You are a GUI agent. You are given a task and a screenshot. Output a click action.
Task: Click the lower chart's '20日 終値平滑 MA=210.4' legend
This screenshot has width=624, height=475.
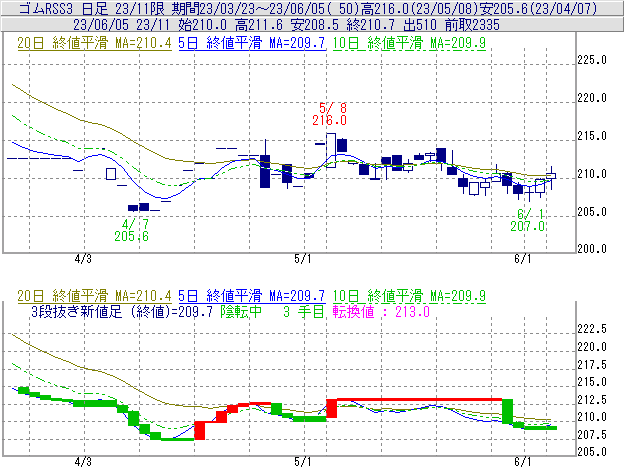point(94,296)
